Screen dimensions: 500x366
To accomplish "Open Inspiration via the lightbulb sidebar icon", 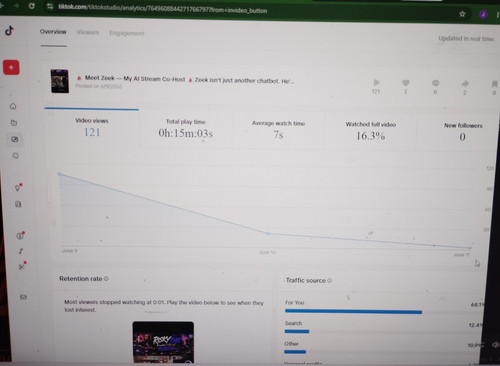I will pos(18,187).
